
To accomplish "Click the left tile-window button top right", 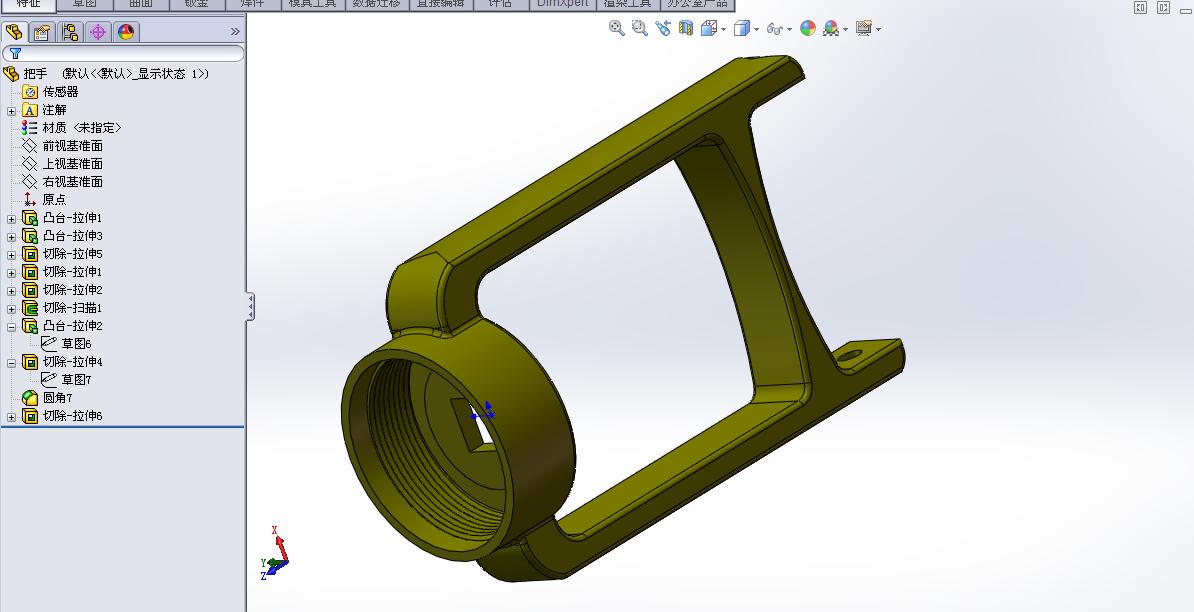I will point(1141,8).
